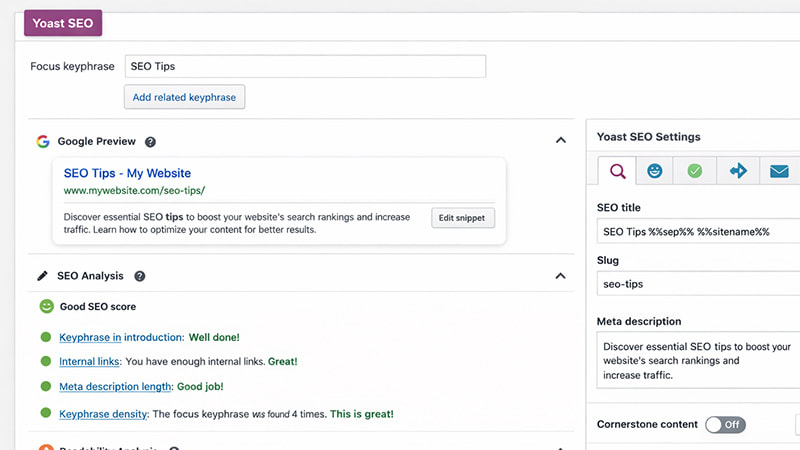800x450 pixels.
Task: Click the SEO Analysis section heading
Action: coord(90,276)
